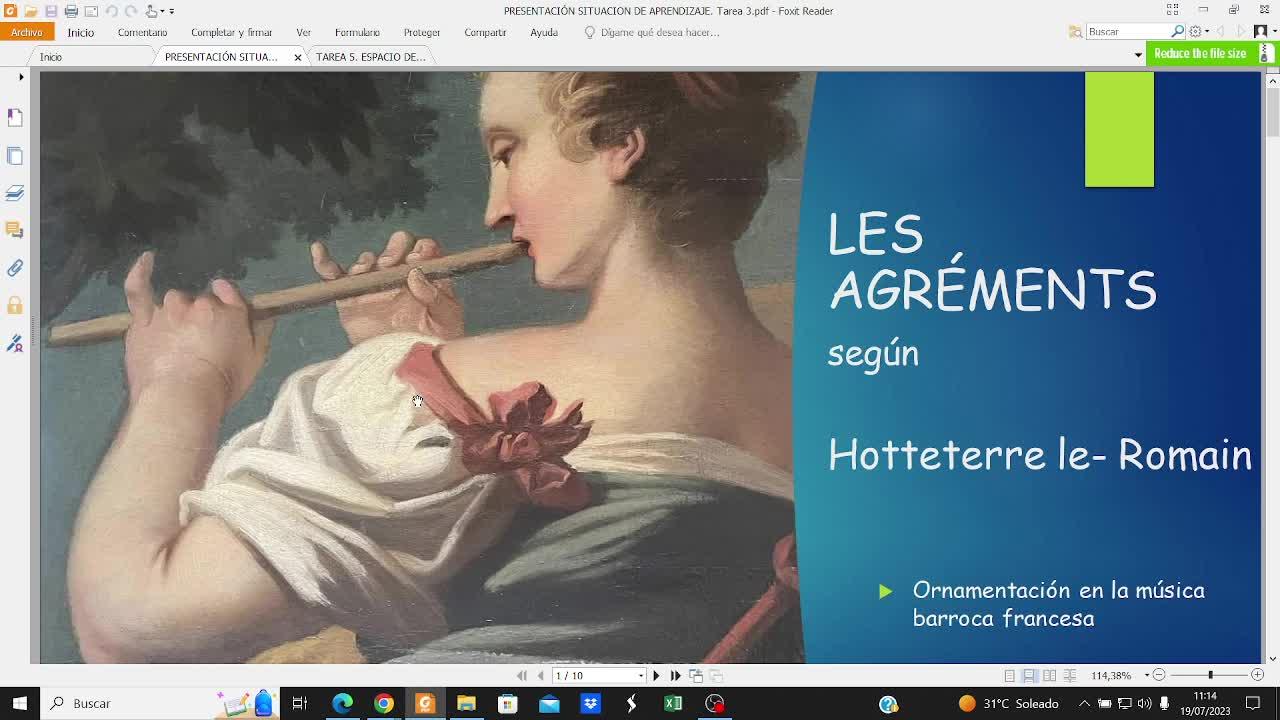Select facing pages view mode

(1049, 676)
